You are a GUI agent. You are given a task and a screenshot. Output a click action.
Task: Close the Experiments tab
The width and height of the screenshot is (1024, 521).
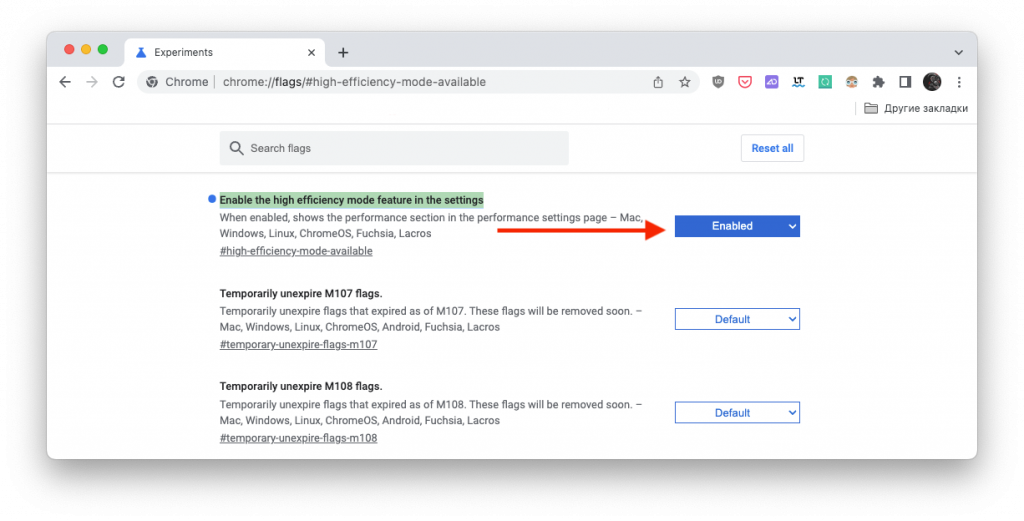312,53
